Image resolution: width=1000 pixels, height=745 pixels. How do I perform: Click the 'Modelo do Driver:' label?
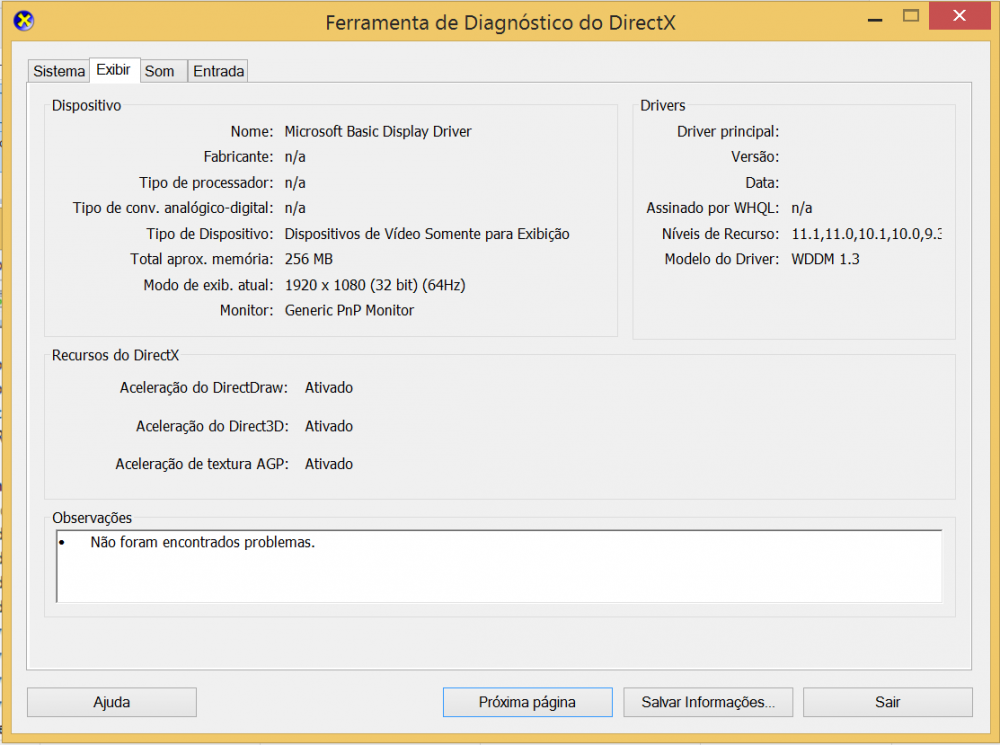click(722, 259)
